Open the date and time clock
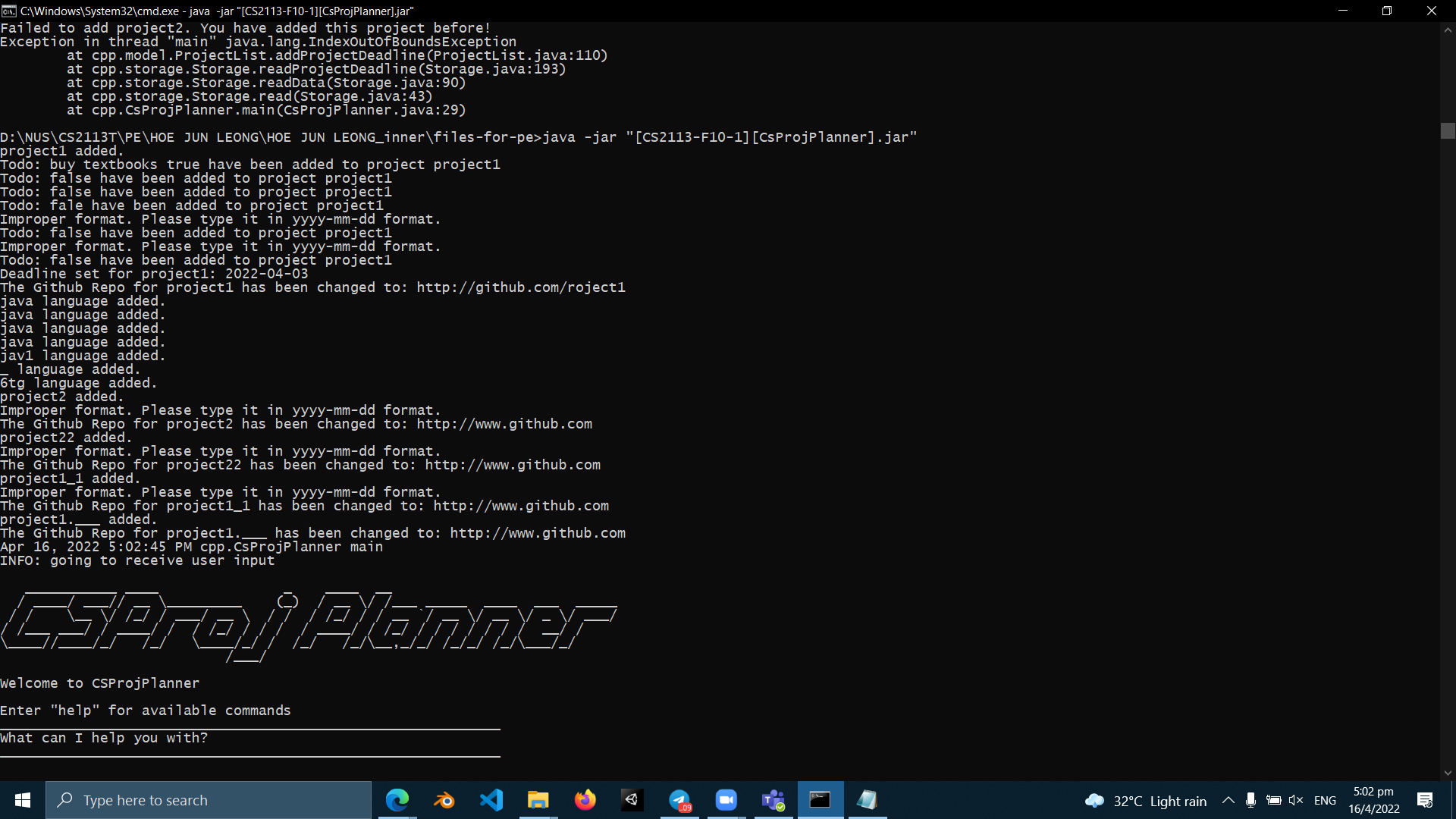Image resolution: width=1456 pixels, height=819 pixels. [1373, 800]
